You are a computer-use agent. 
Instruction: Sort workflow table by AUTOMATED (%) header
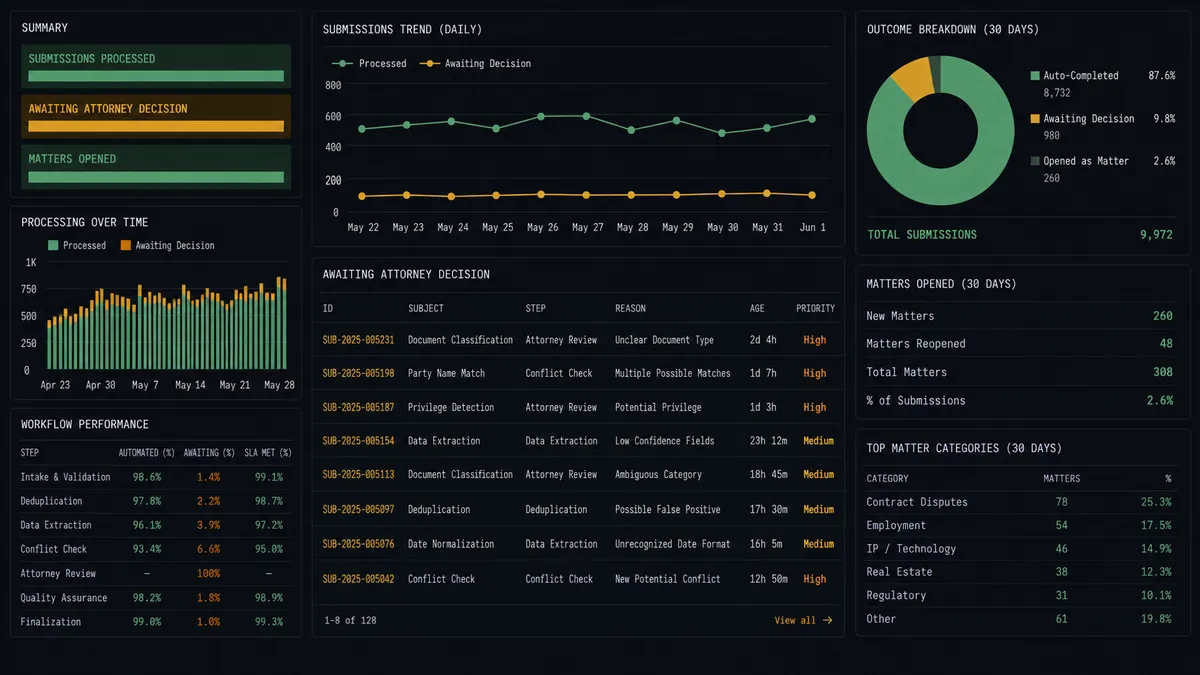click(147, 453)
